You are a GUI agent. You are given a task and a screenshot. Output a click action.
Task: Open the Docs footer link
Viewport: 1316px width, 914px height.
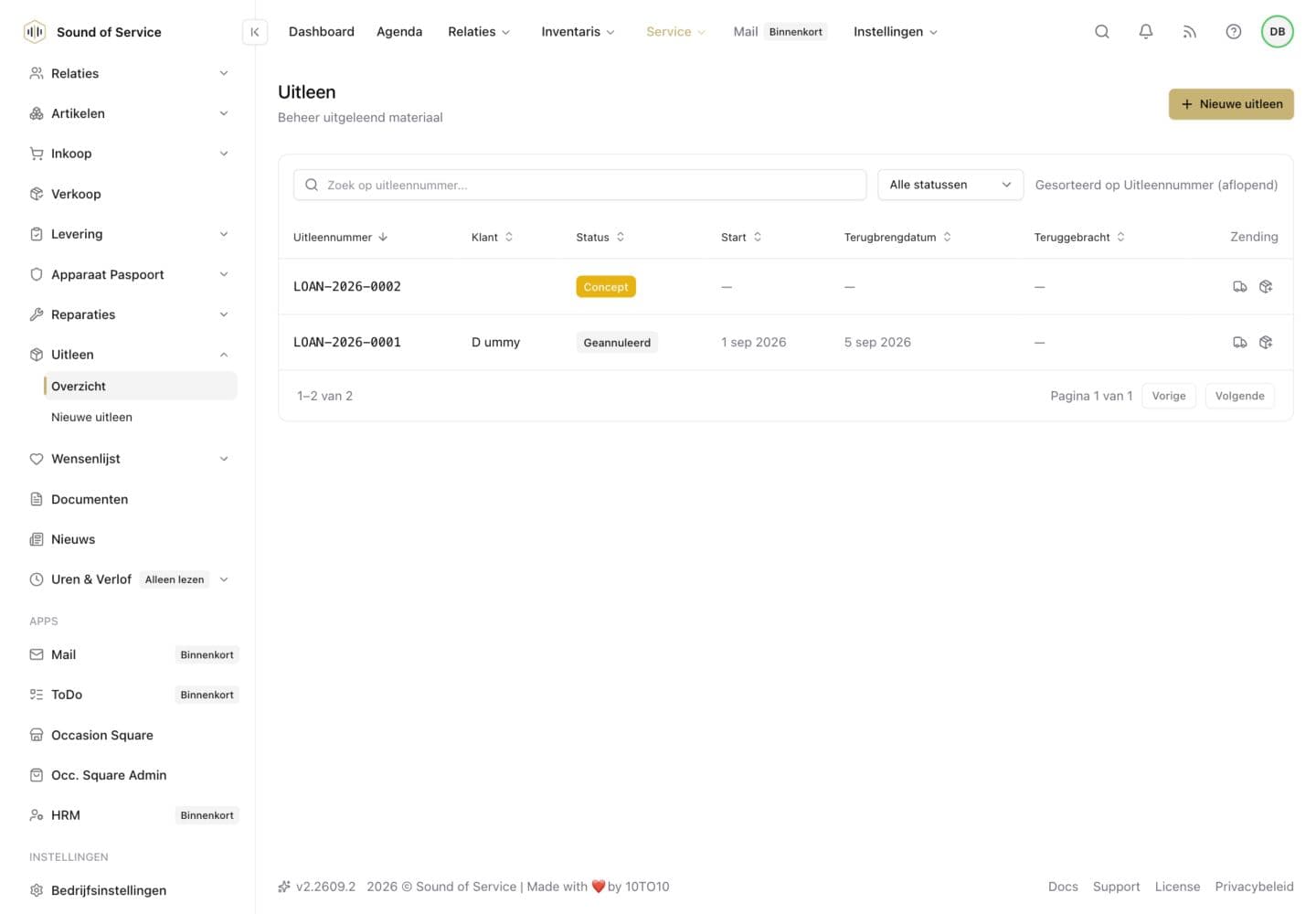click(1063, 887)
